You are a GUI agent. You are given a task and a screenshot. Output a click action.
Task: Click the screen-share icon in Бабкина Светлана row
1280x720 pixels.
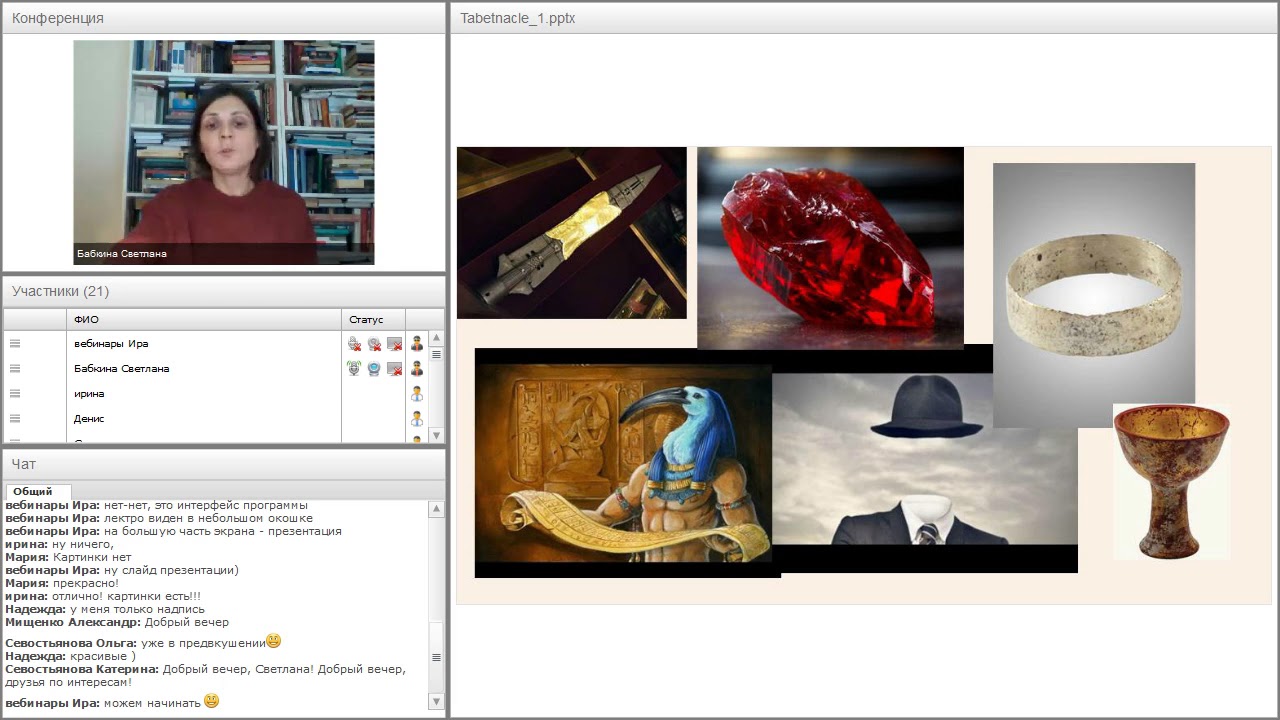pos(395,369)
